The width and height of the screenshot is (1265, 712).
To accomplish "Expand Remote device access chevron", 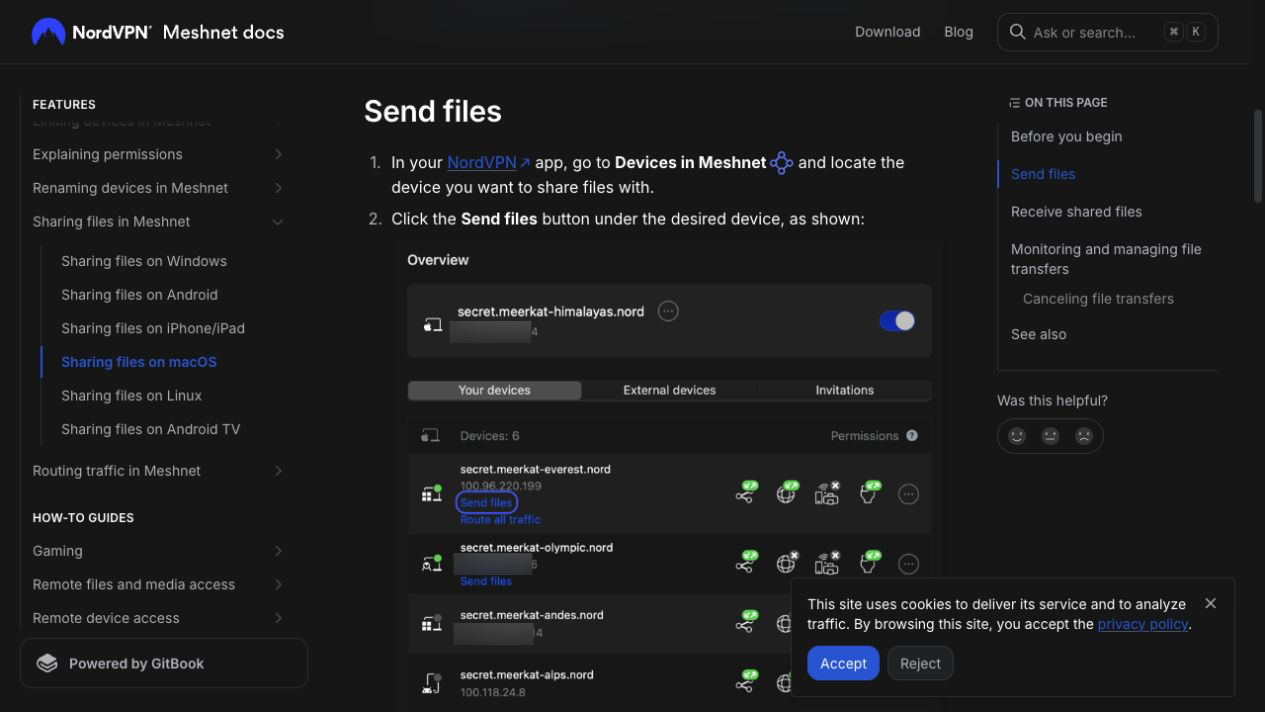I will click(278, 618).
